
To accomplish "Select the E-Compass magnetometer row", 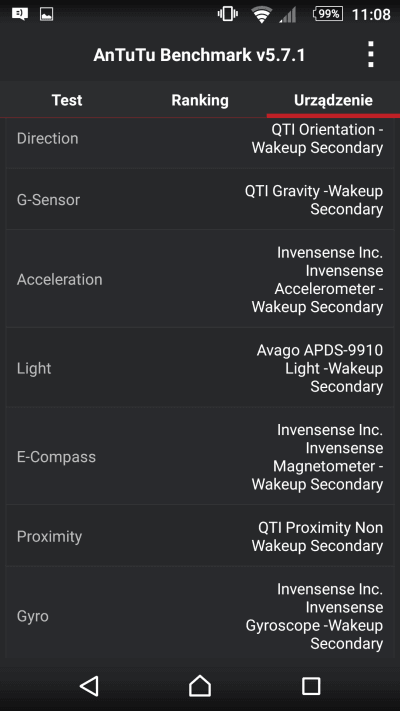I will click(200, 456).
